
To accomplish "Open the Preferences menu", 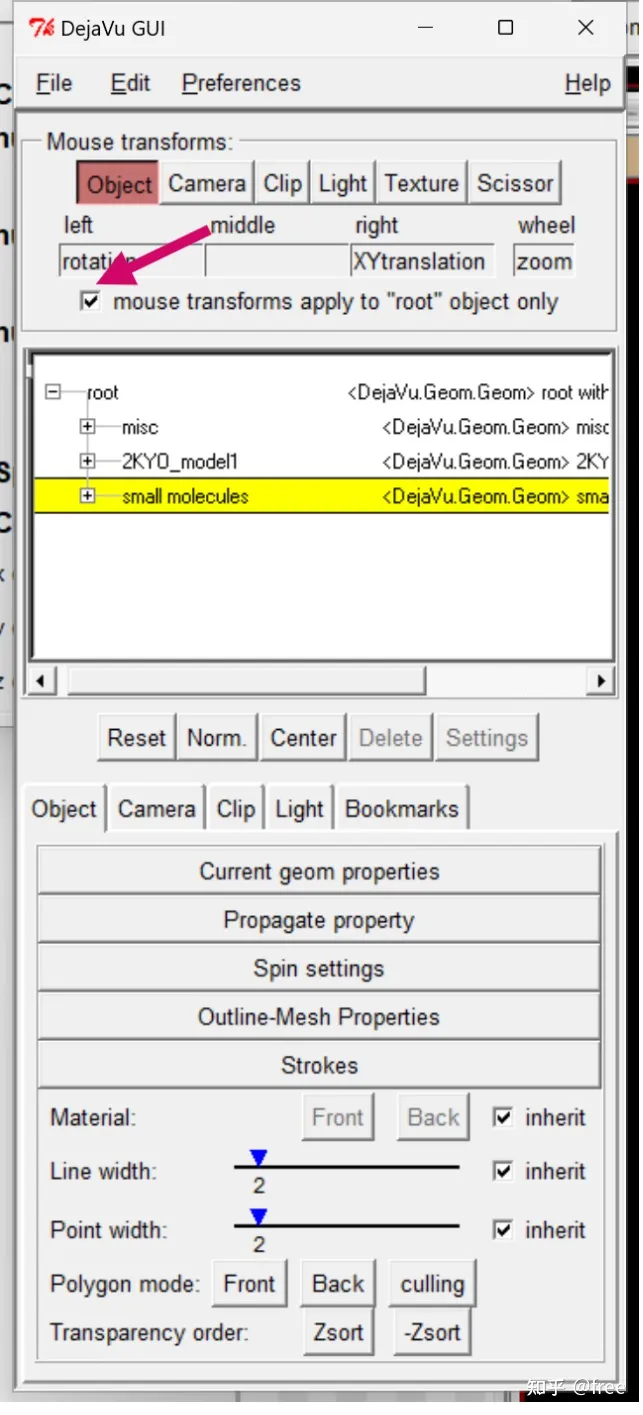I will pyautogui.click(x=241, y=84).
